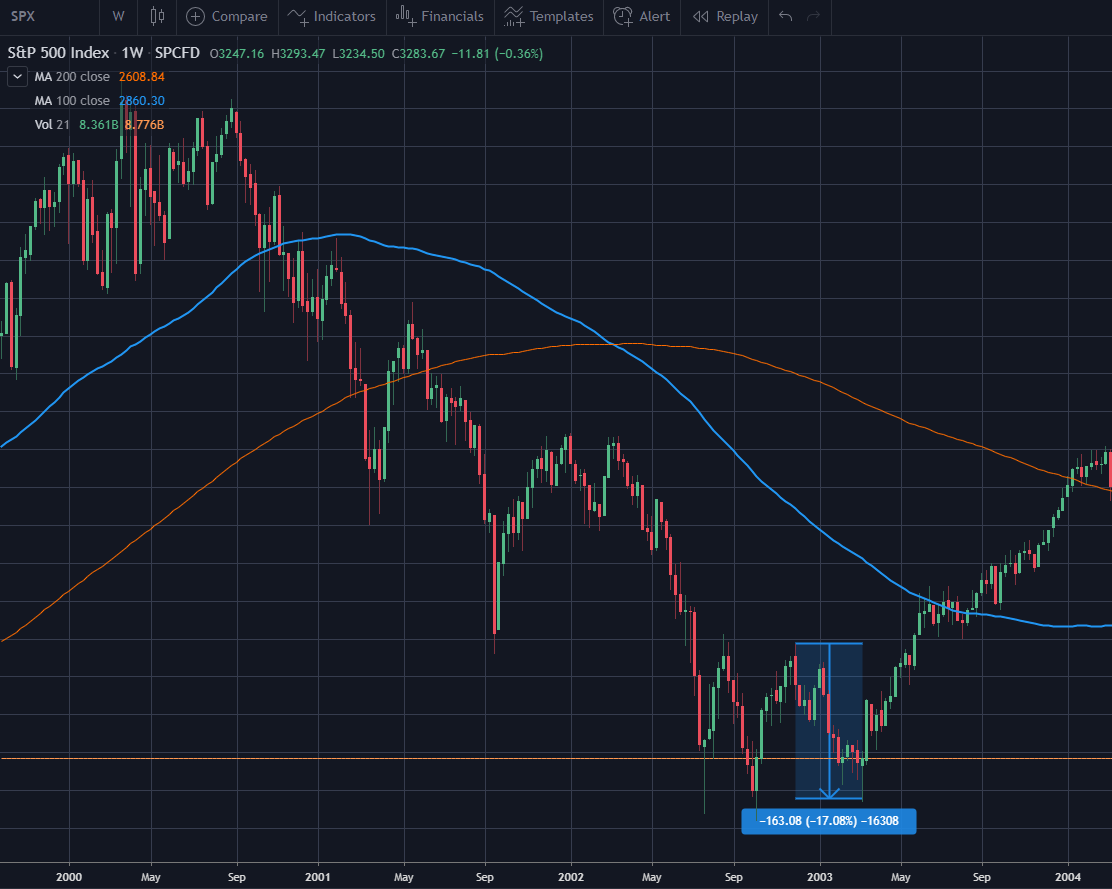Viewport: 1112px width, 889px height.
Task: Select the S&P 500 Index title legend
Action: point(58,53)
